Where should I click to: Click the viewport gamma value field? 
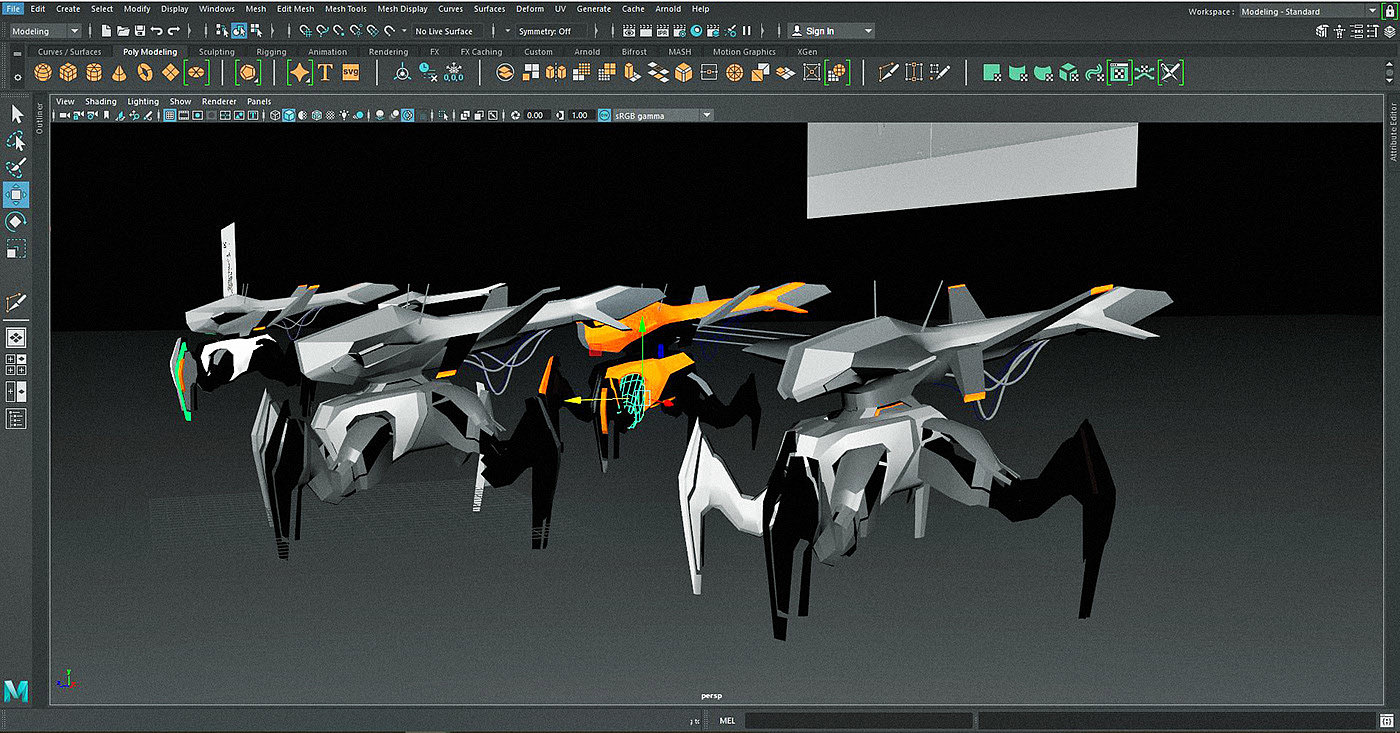(580, 116)
